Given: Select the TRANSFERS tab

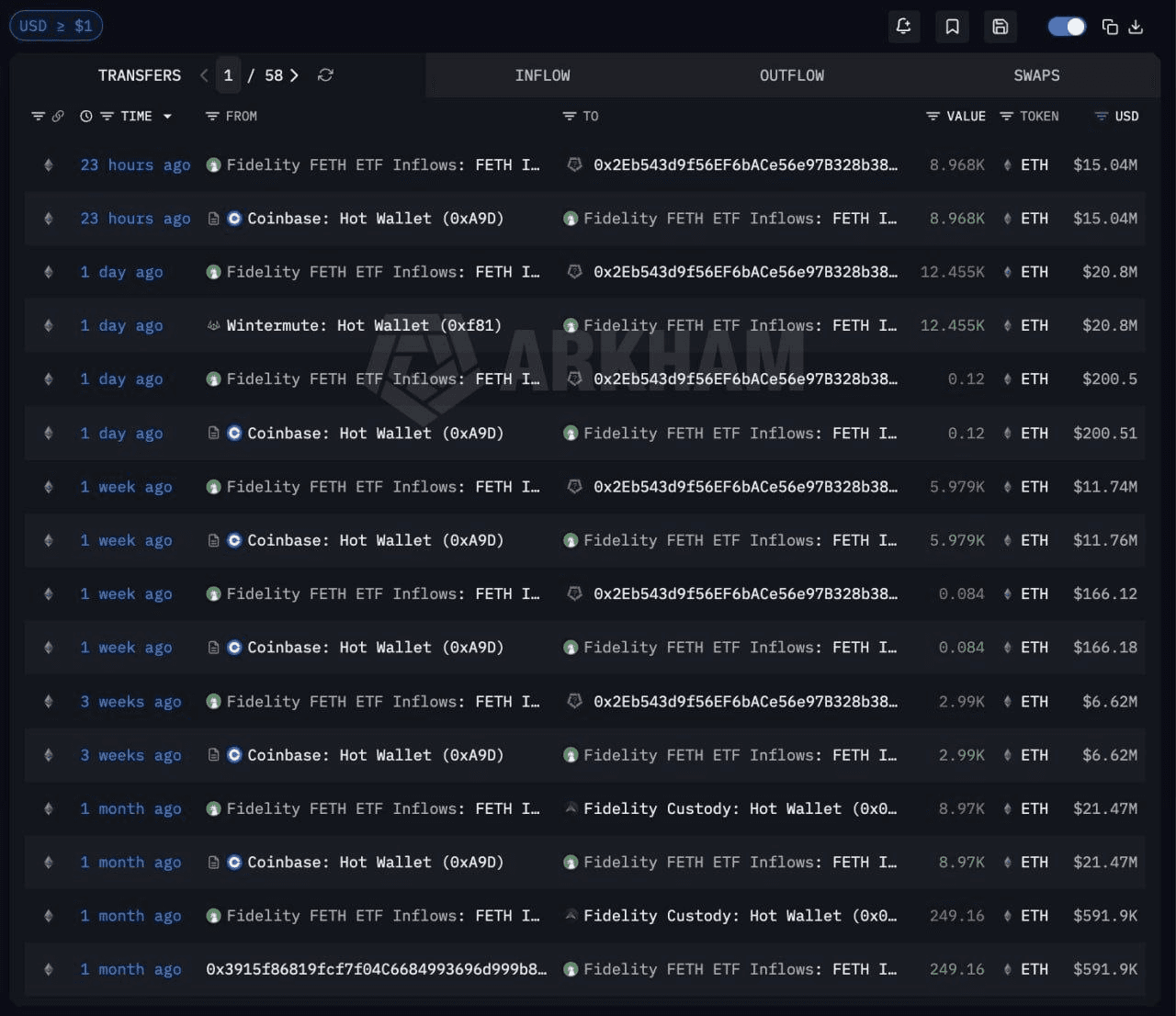Looking at the screenshot, I should (x=140, y=75).
